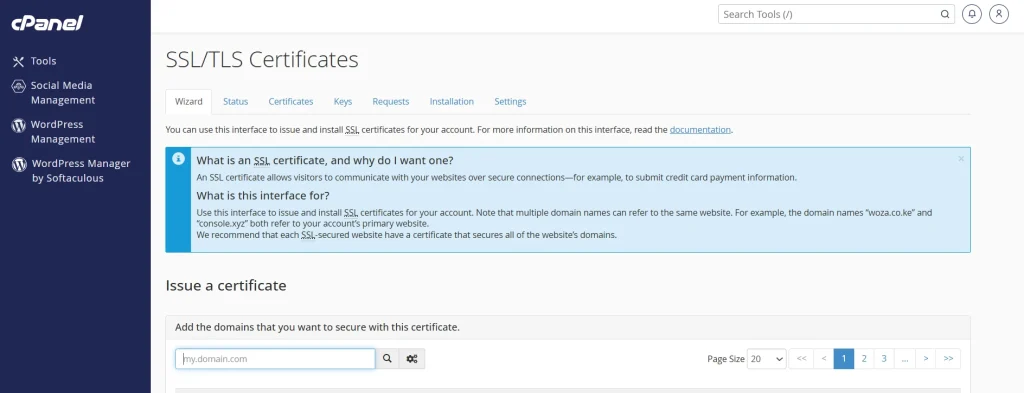
Task: Click the pagination ellipsis button
Action: [x=904, y=358]
